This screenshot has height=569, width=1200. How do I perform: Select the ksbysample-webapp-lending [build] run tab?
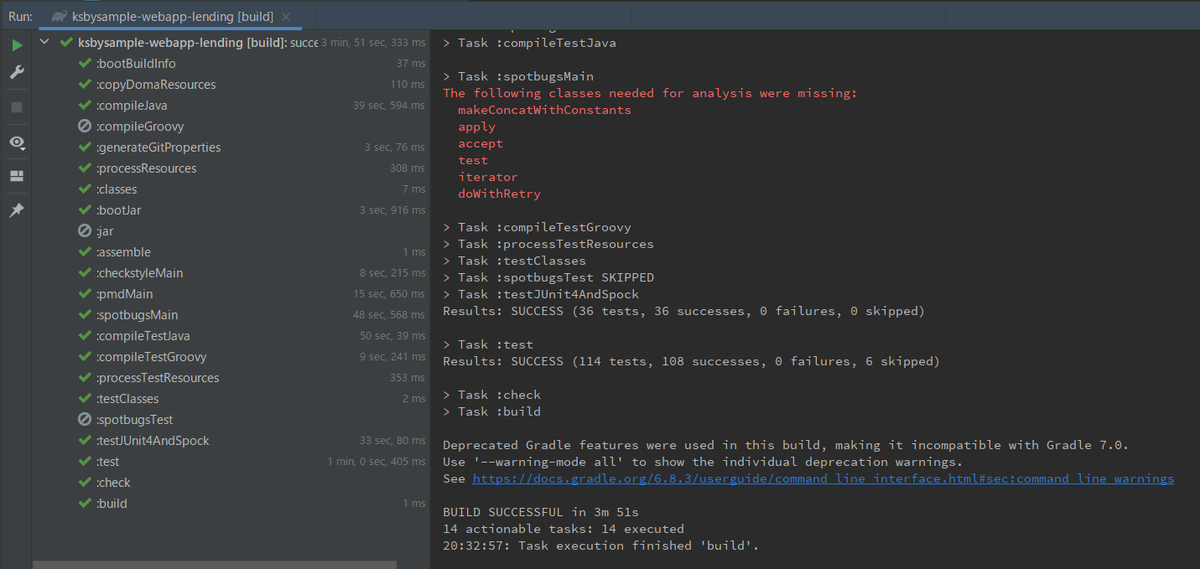point(173,17)
